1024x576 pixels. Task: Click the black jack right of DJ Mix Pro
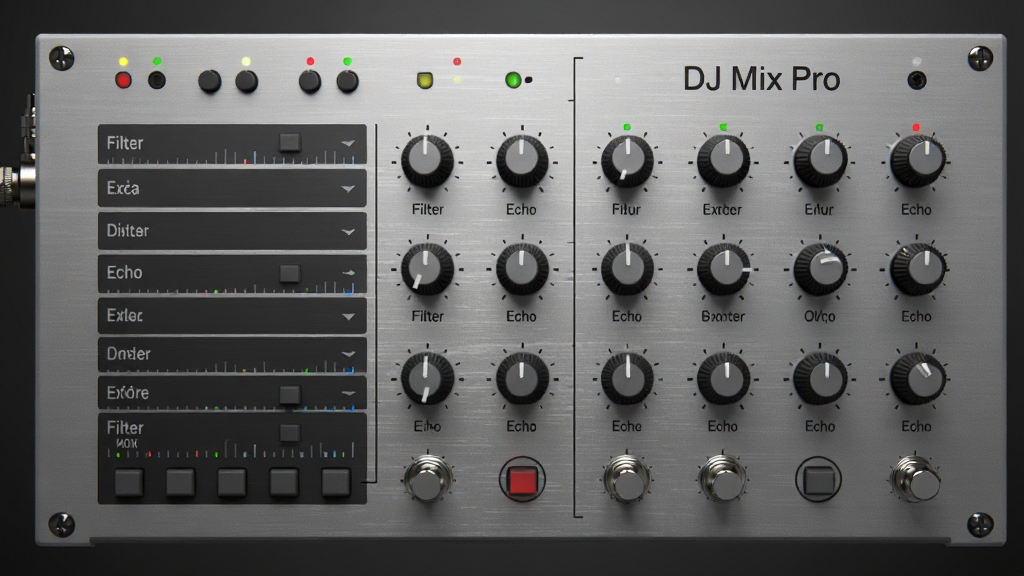coord(917,80)
